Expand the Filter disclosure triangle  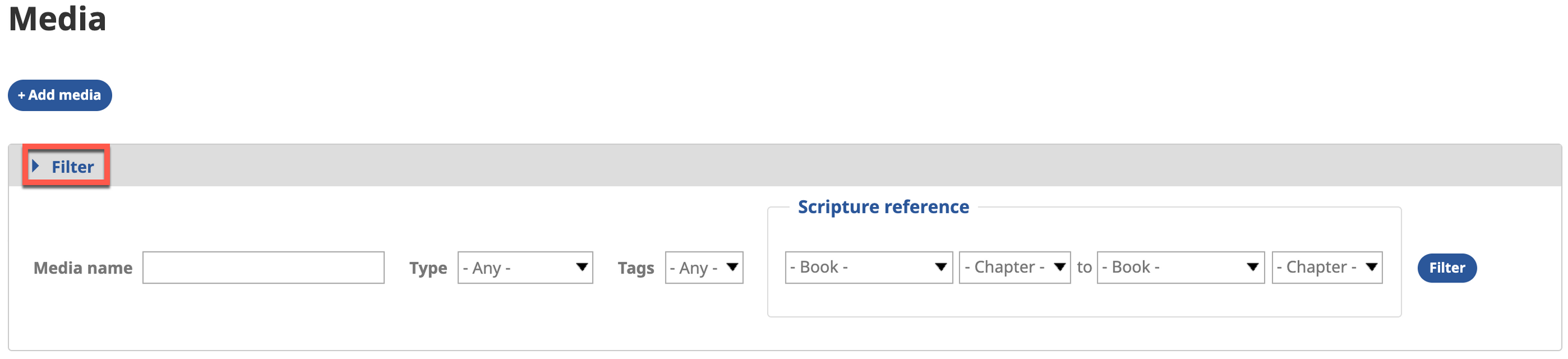(x=36, y=165)
